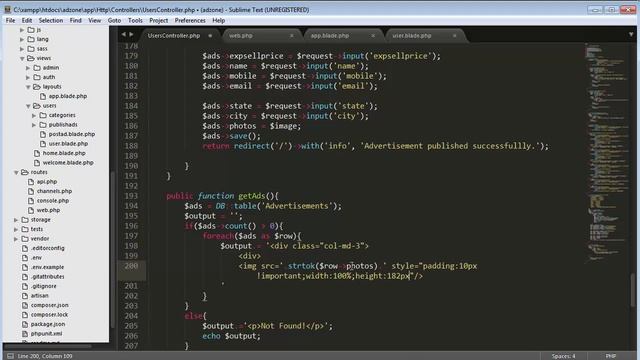Expand the vendor folder
The image size is (640, 360).
(x=16, y=239)
